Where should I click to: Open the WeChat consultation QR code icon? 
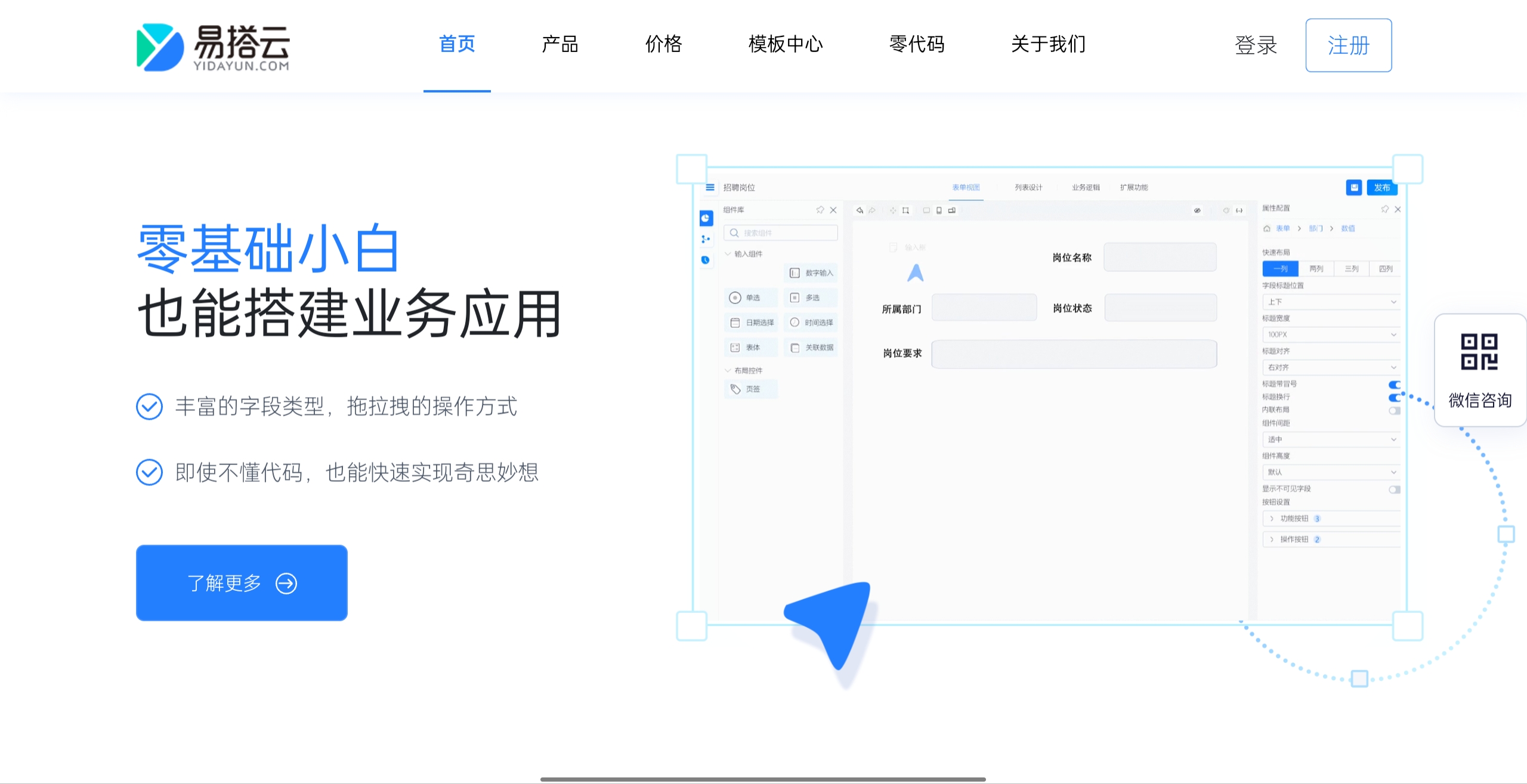tap(1479, 352)
